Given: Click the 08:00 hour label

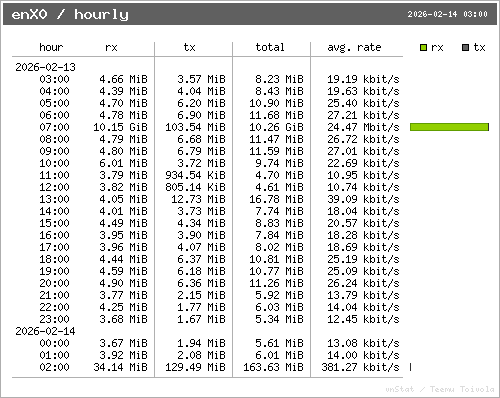Looking at the screenshot, I should (54, 139).
